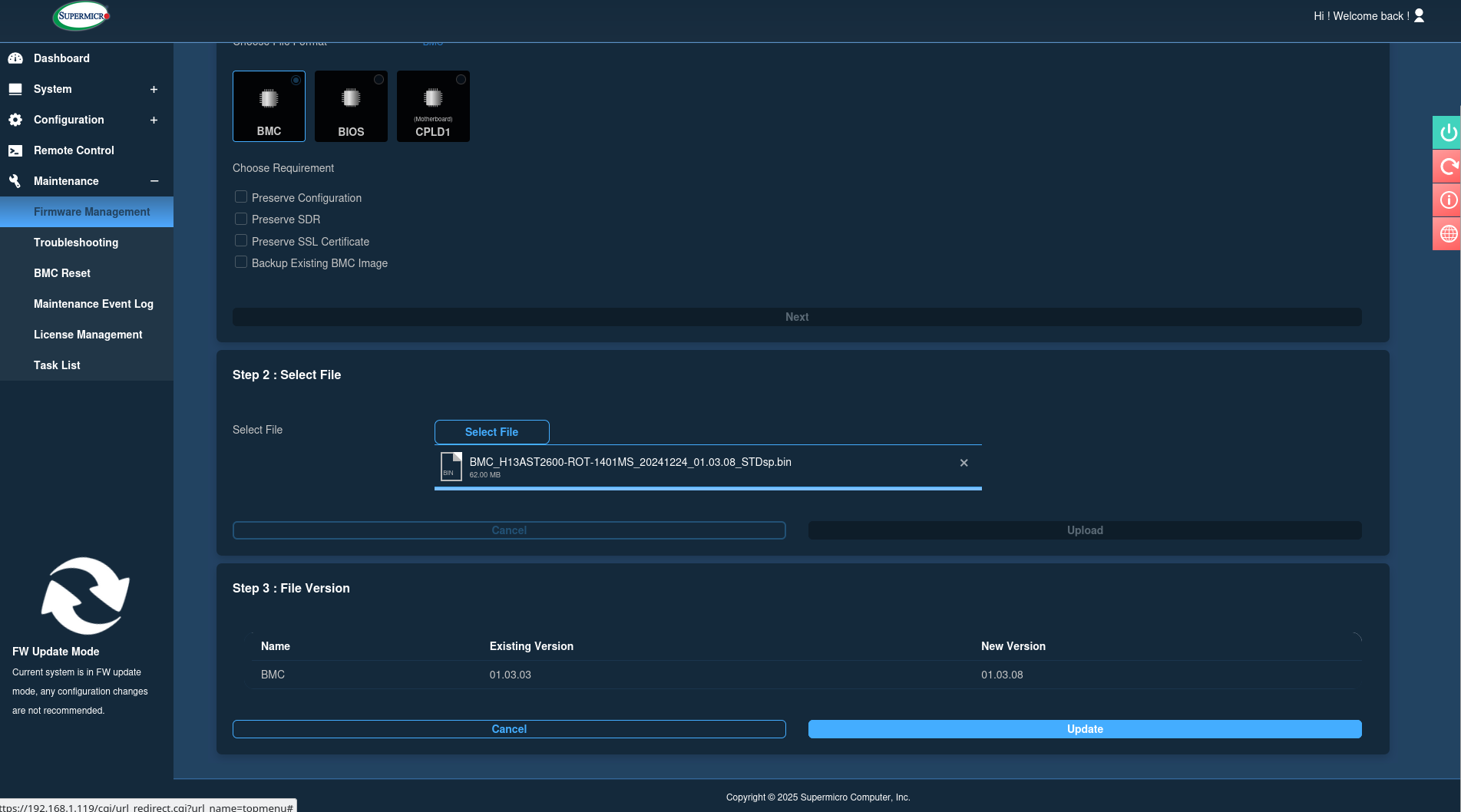Click the refresh icon on right panel
This screenshot has height=812, width=1461.
tap(1447, 167)
